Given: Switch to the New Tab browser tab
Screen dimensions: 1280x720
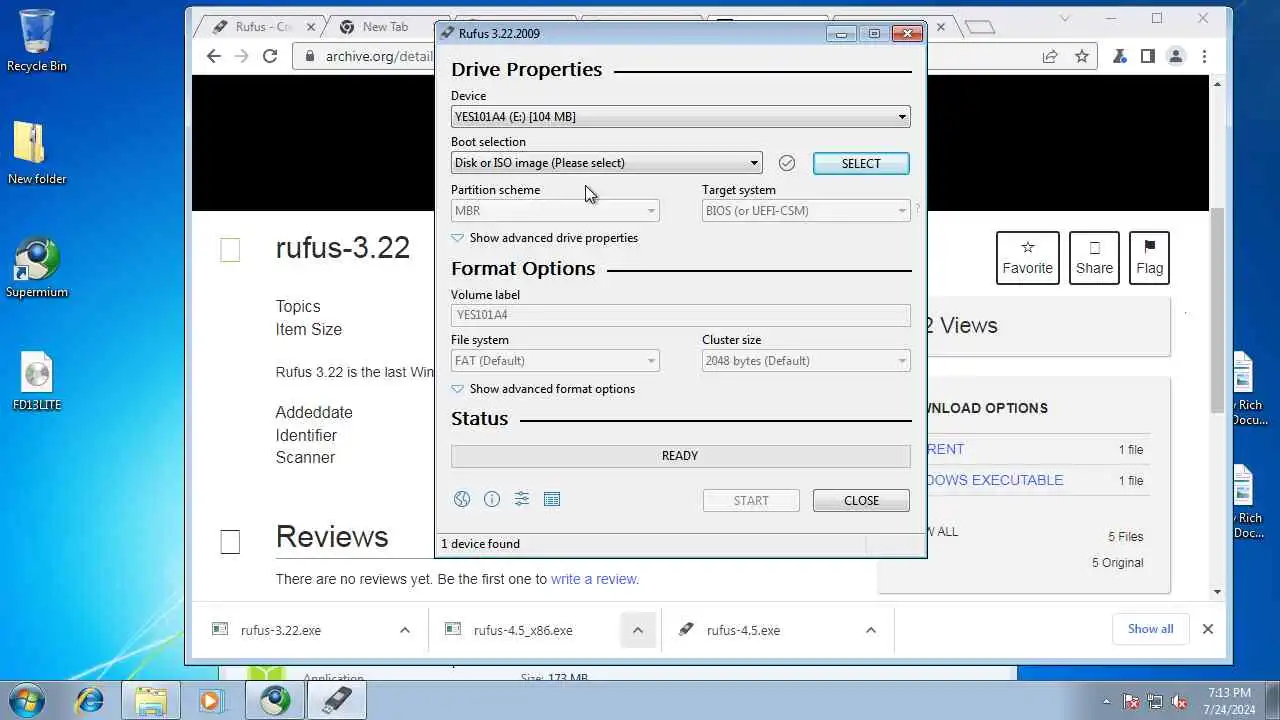Looking at the screenshot, I should tap(385, 27).
